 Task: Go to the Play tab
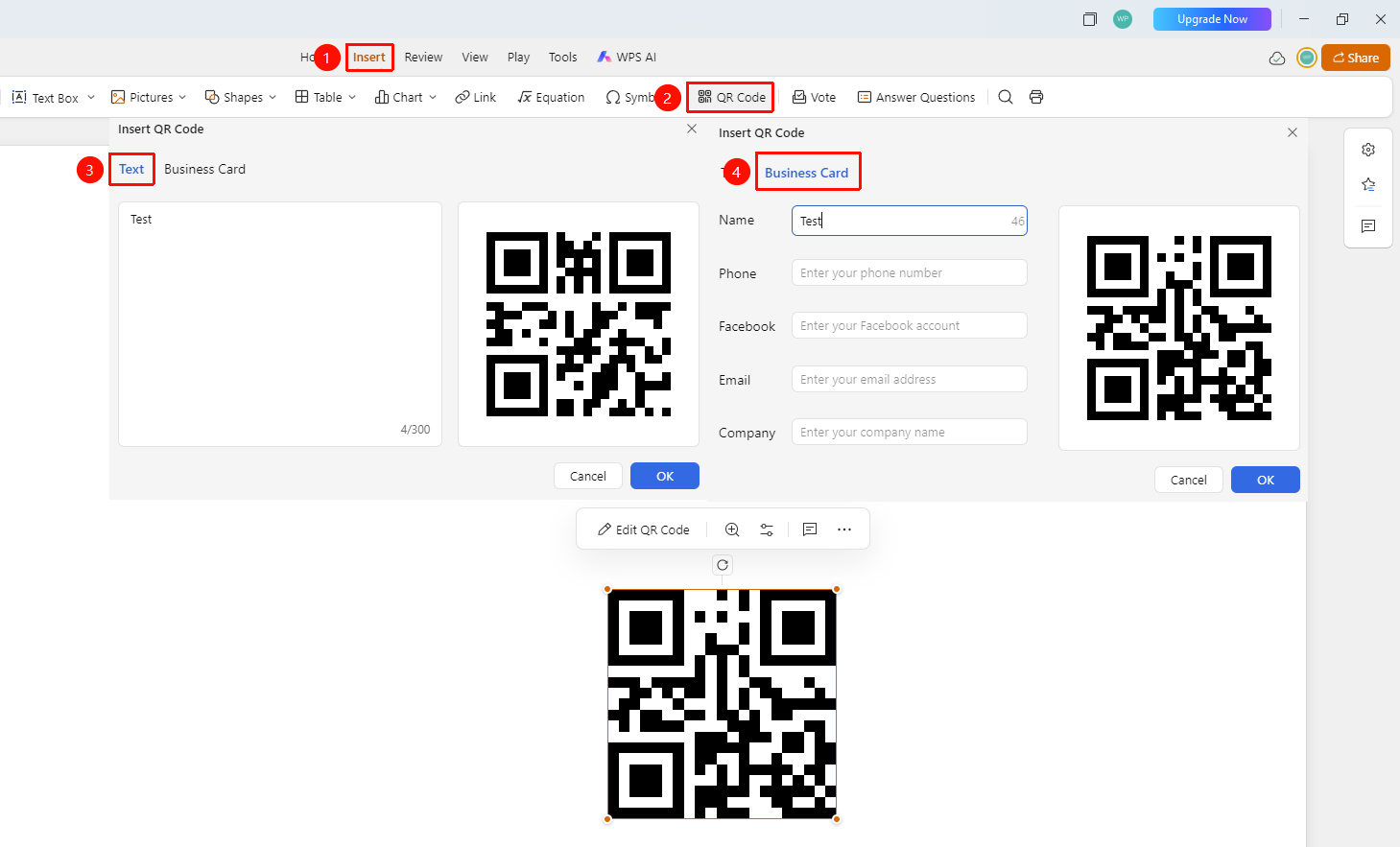click(518, 58)
